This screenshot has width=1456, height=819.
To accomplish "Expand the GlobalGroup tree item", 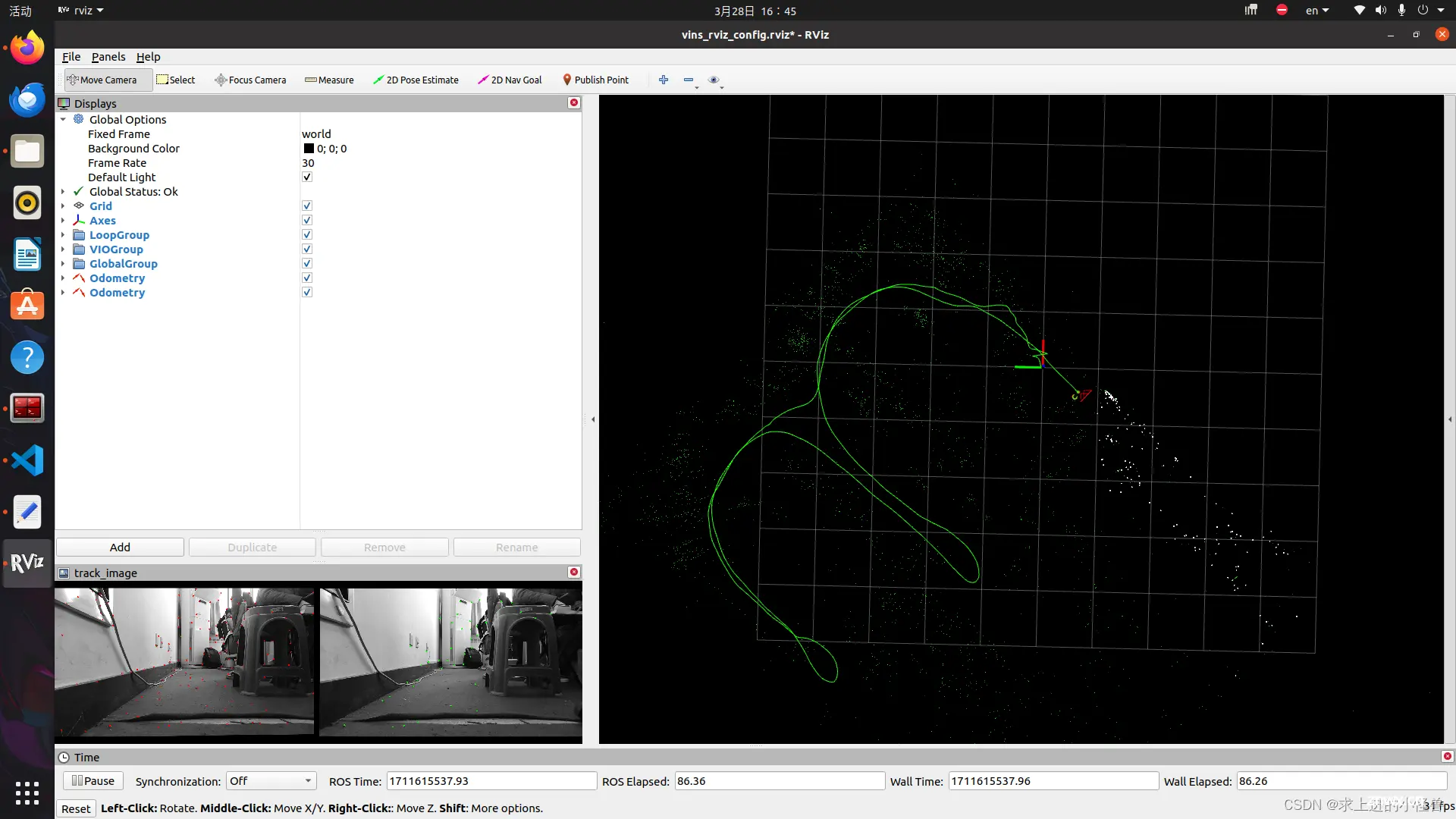I will (63, 263).
